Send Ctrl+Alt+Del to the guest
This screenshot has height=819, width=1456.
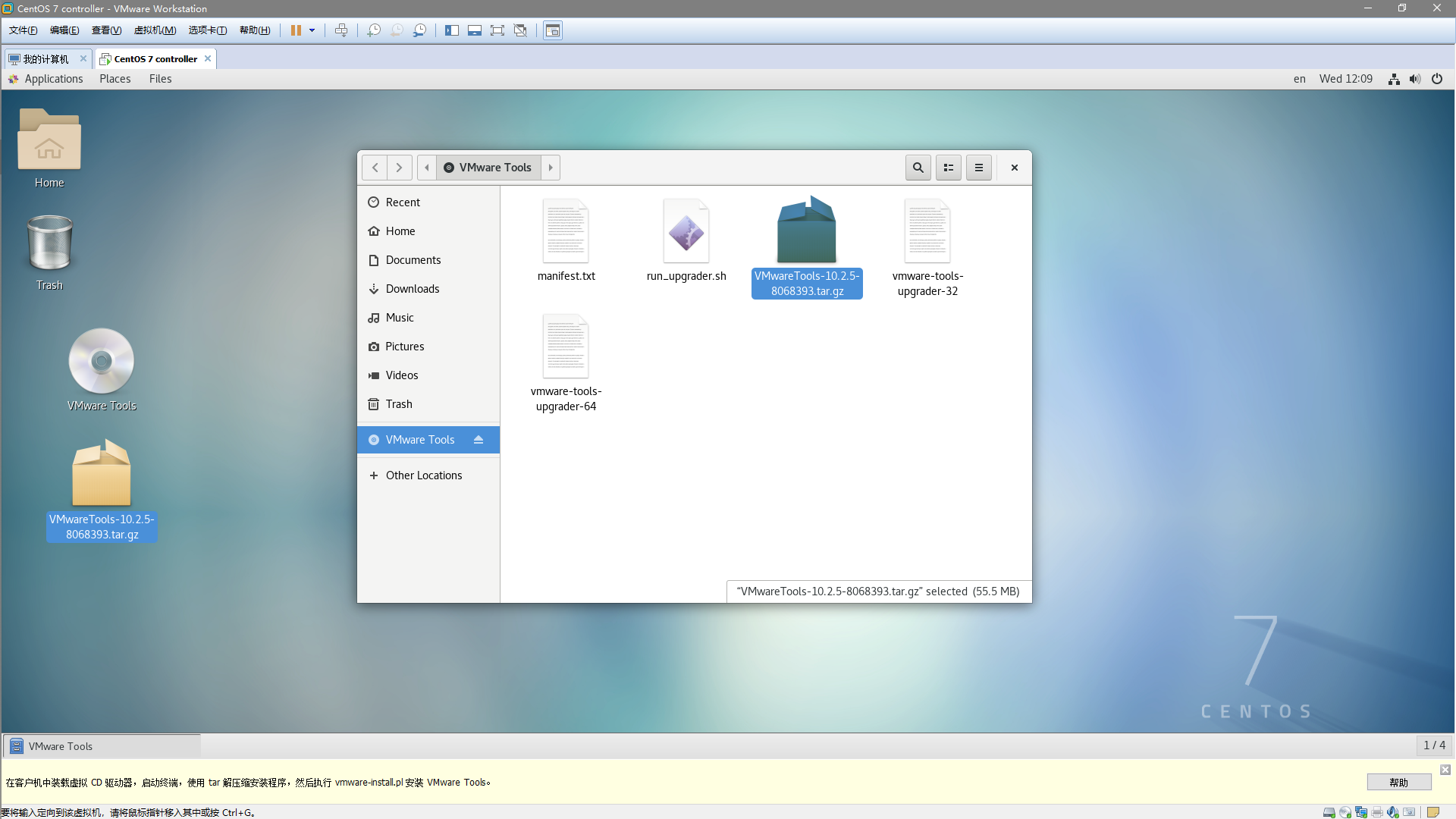click(x=342, y=30)
